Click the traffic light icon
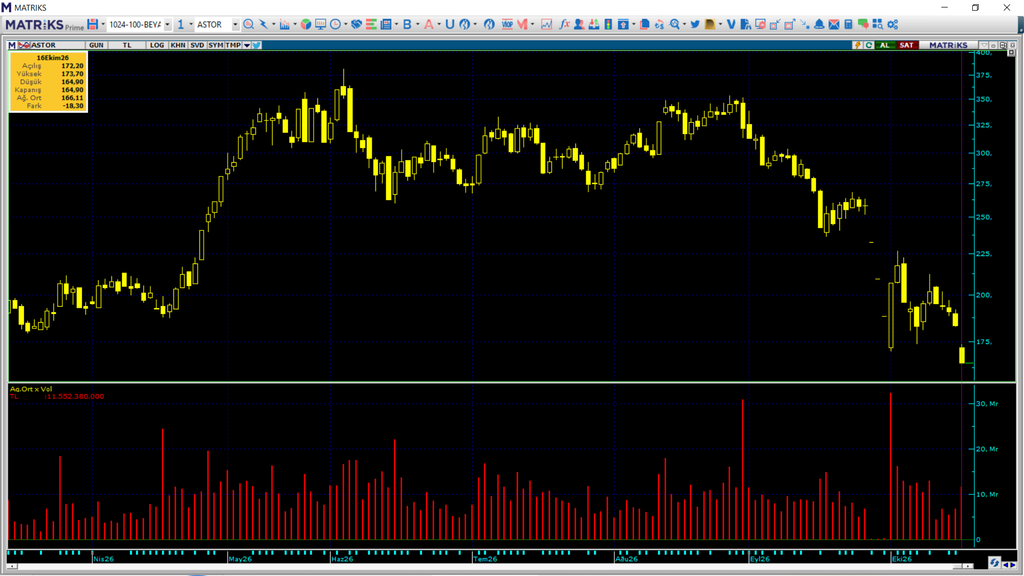1024x576 pixels. [x=608, y=24]
